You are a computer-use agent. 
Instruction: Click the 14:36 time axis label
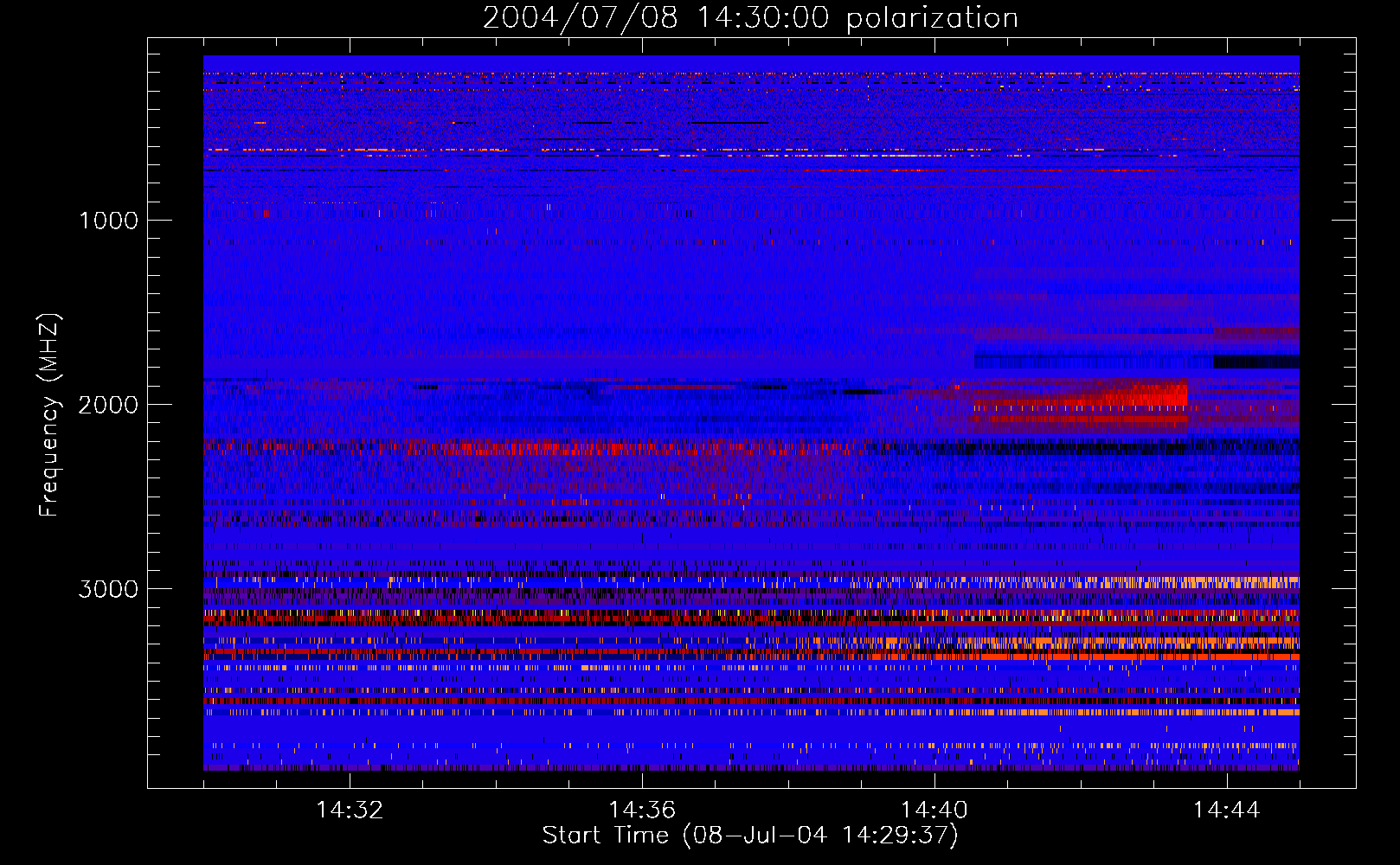click(x=642, y=811)
